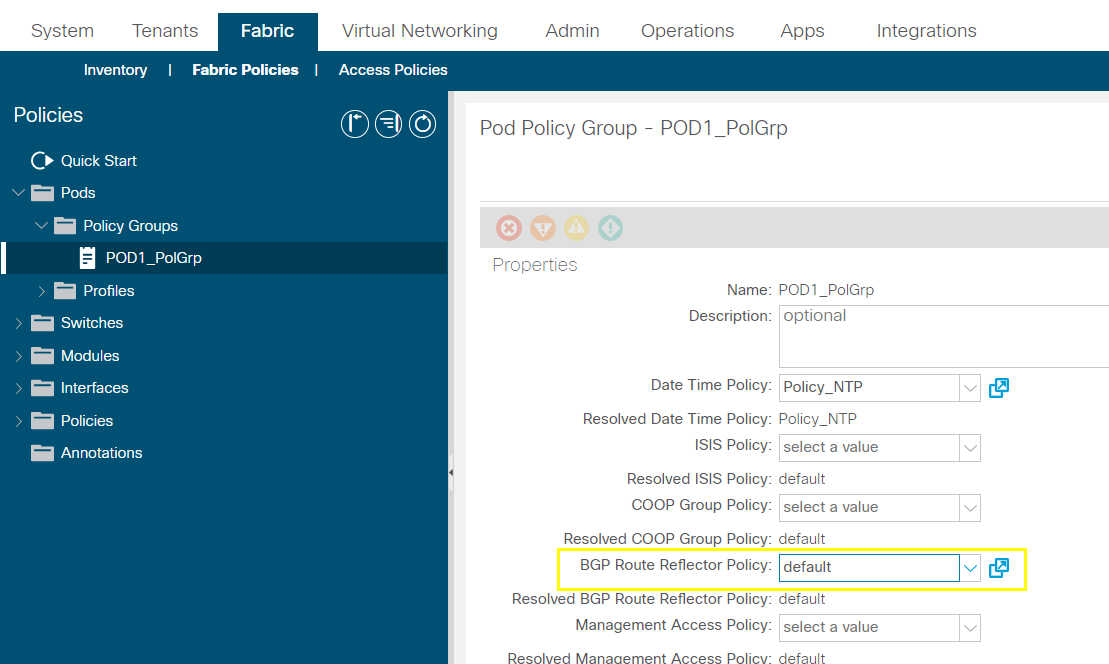Open the Virtual Networking tab

click(x=419, y=31)
